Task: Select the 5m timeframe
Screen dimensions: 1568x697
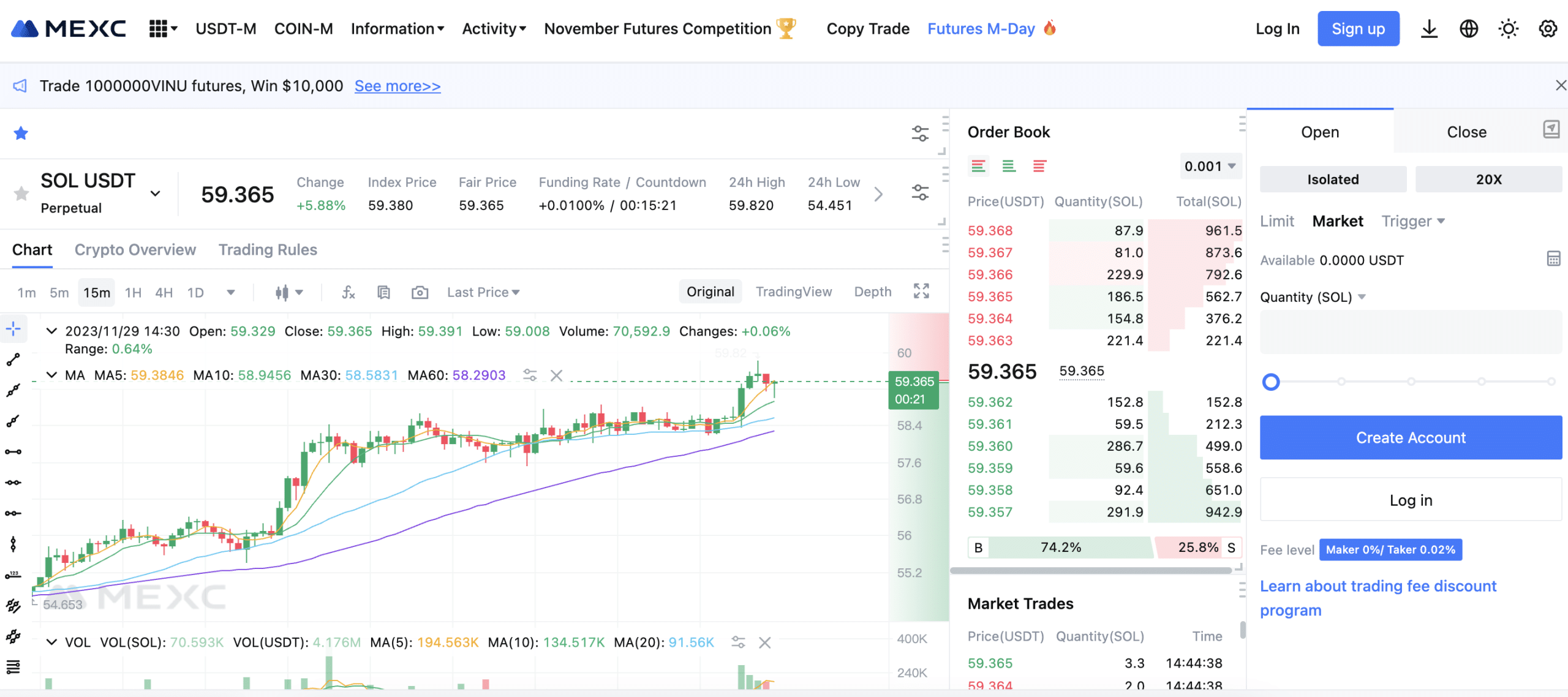Action: 59,293
